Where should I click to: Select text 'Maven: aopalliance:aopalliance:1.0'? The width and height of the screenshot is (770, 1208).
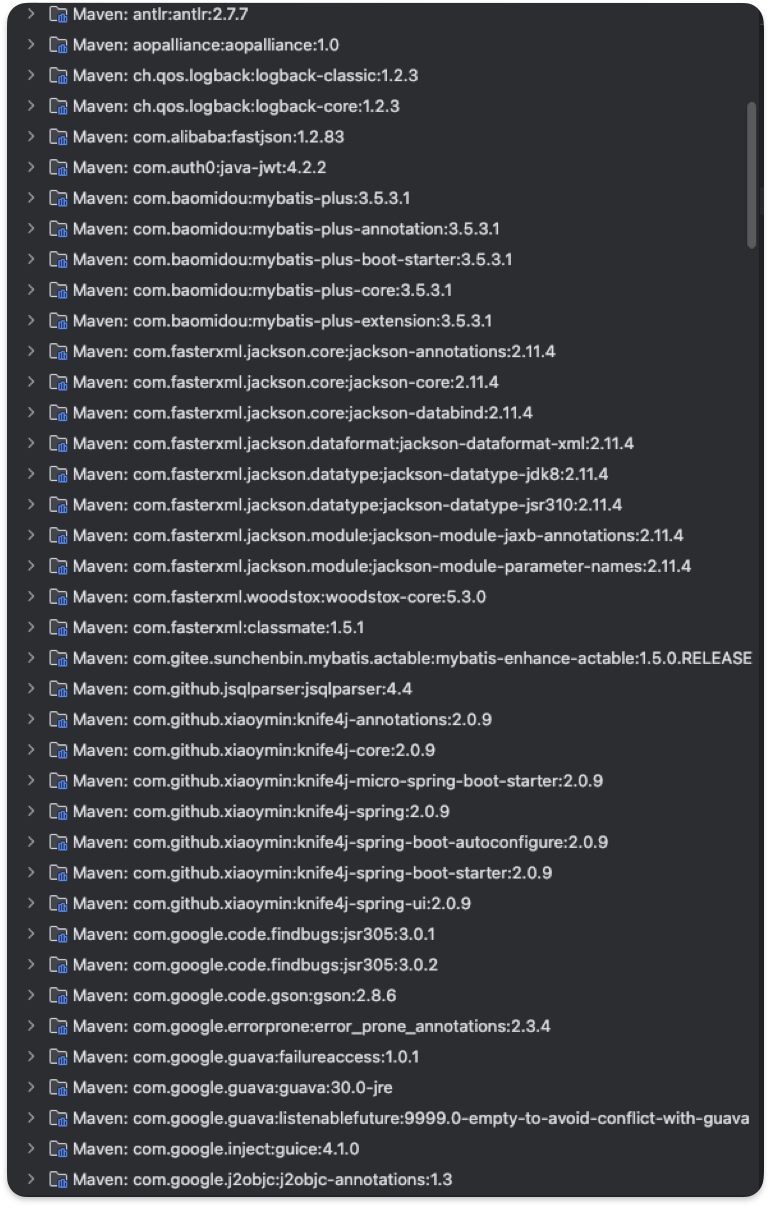point(206,45)
